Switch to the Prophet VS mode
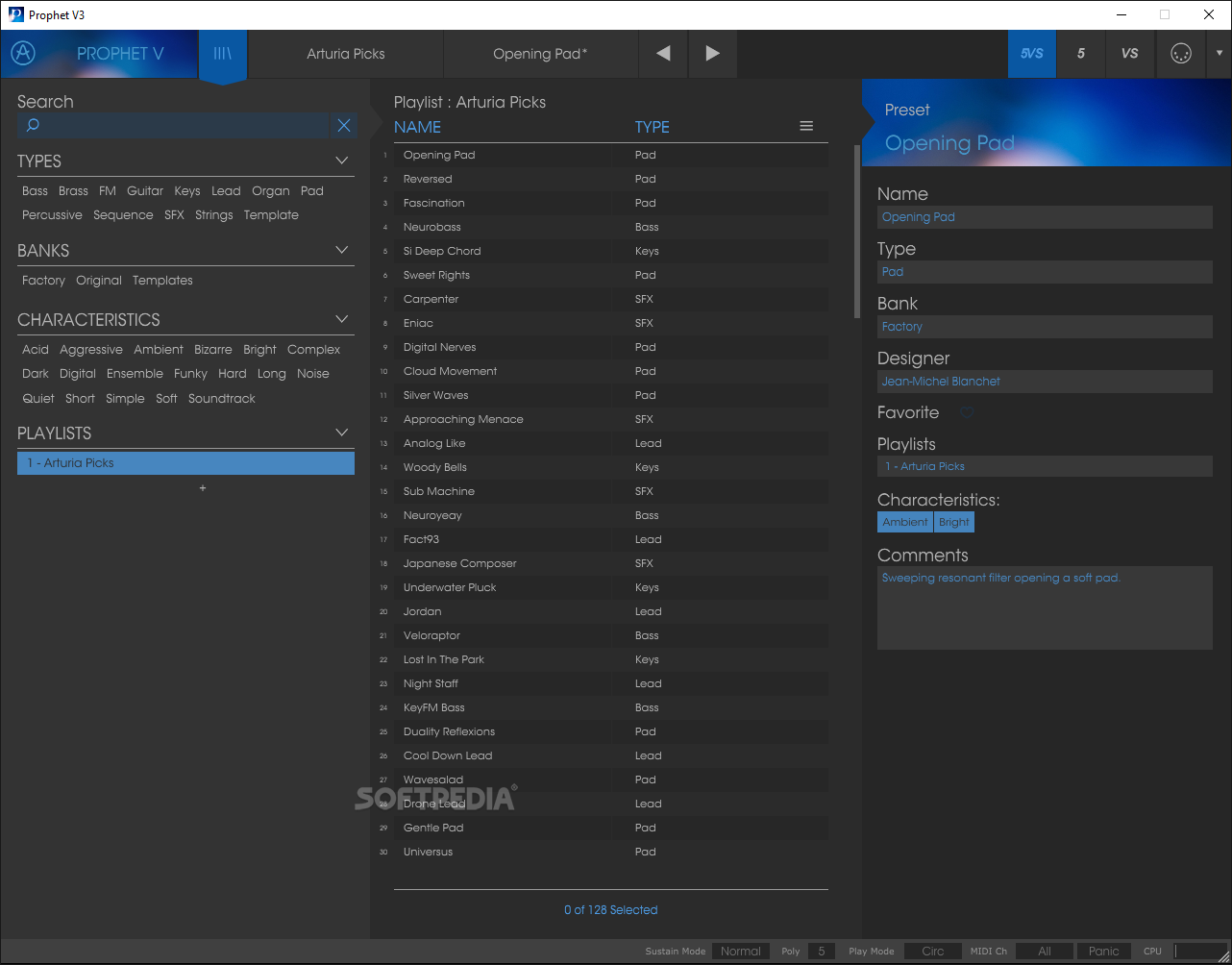This screenshot has width=1232, height=965. pyautogui.click(x=1130, y=54)
